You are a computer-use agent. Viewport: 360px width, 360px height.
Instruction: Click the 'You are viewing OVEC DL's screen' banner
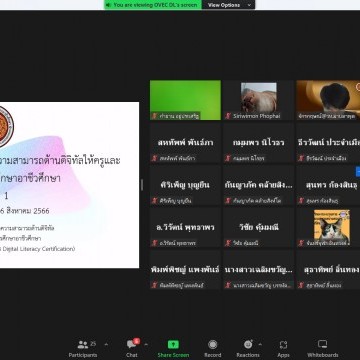(153, 5)
